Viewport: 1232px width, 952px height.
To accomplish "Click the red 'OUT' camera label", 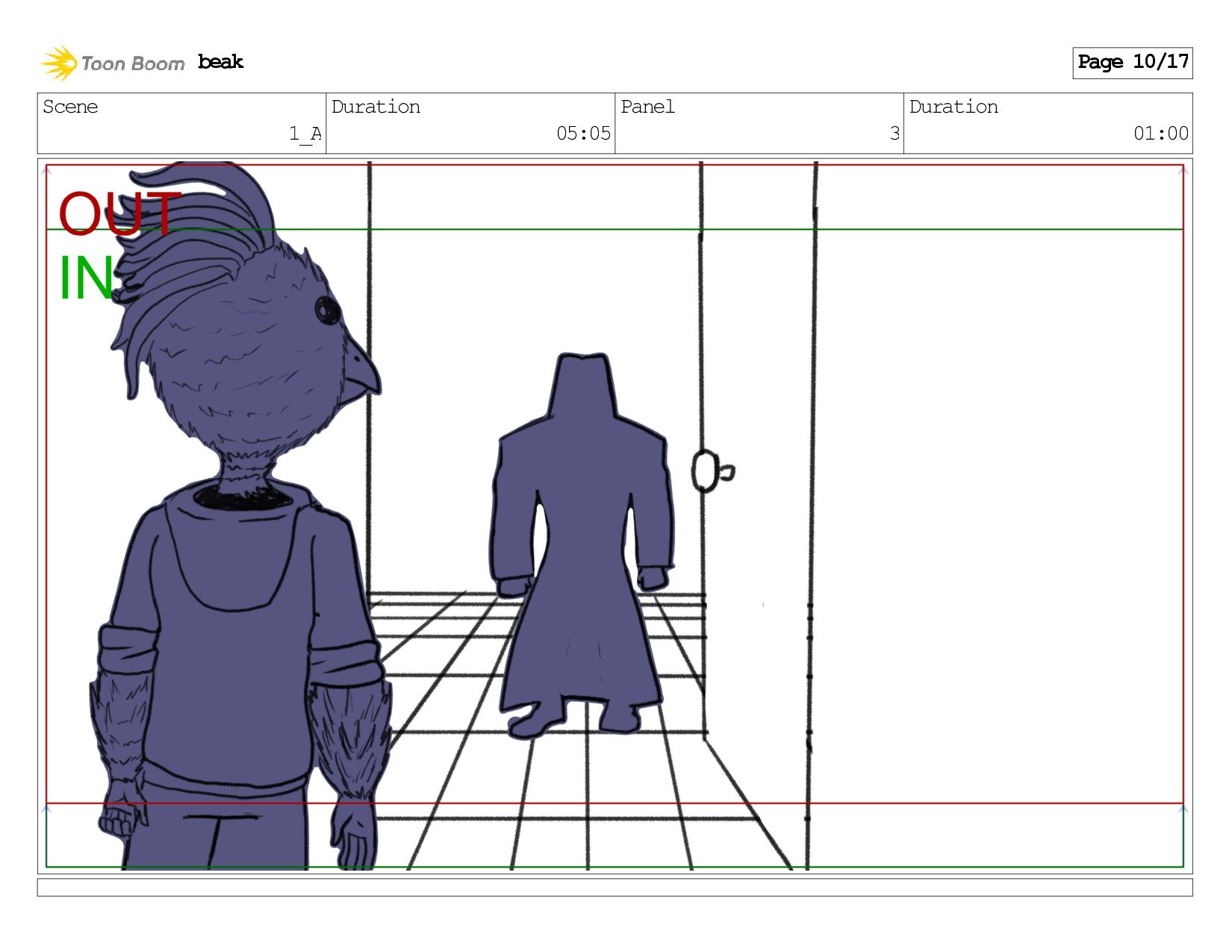I will 119,214.
